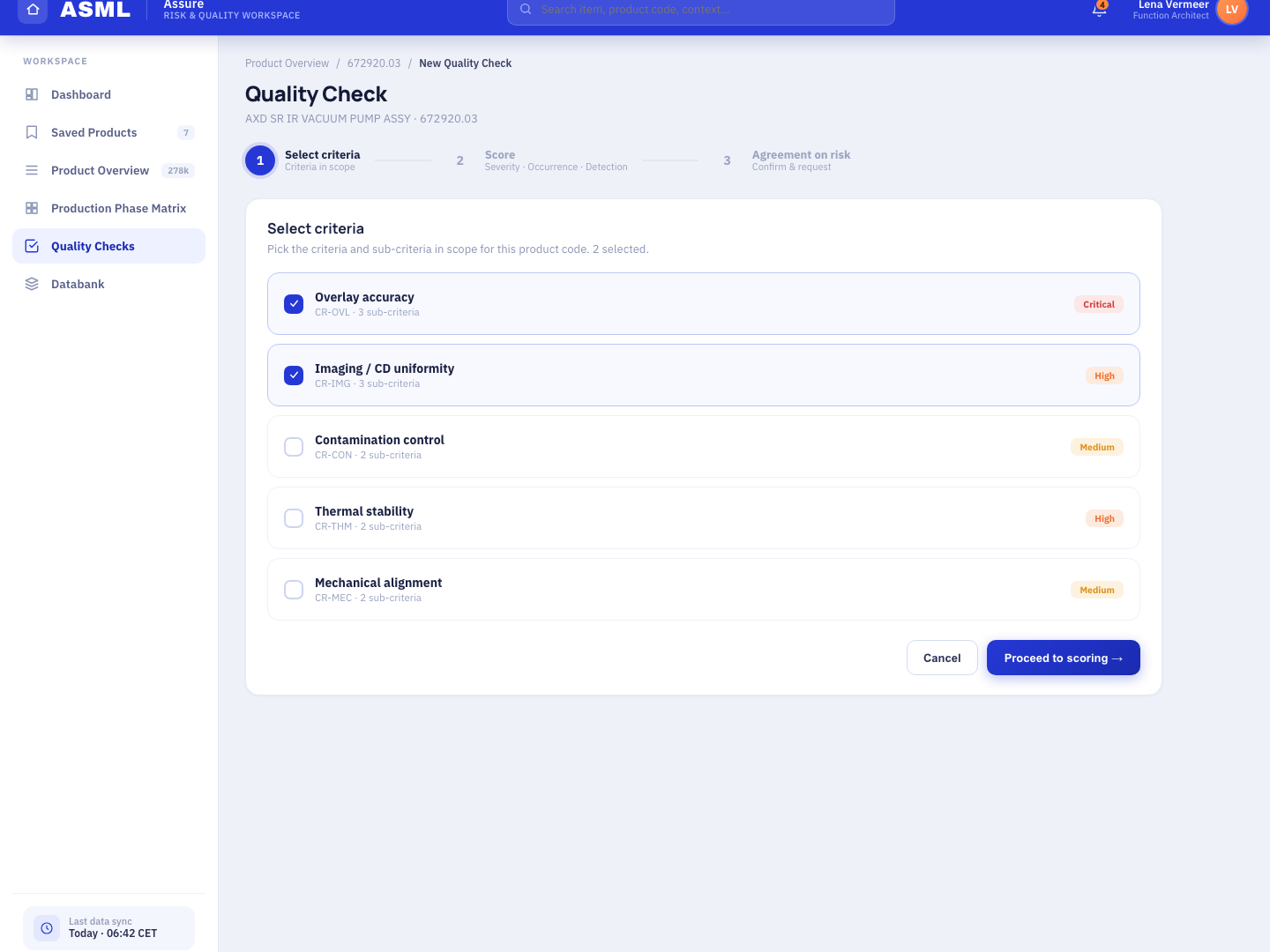Open Production Phase Matrix page
Image resolution: width=1270 pixels, height=952 pixels.
pos(108,208)
